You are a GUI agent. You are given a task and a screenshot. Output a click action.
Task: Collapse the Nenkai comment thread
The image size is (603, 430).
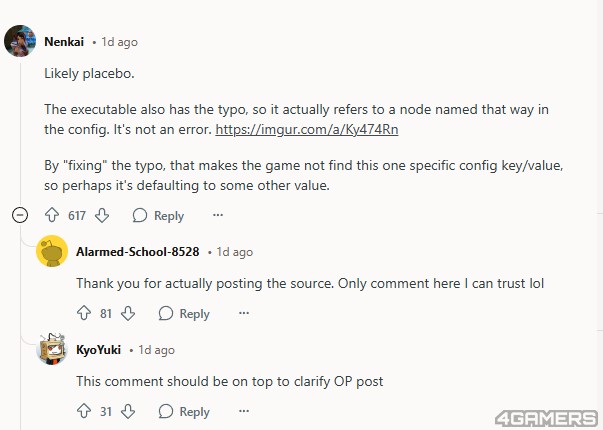(20, 215)
